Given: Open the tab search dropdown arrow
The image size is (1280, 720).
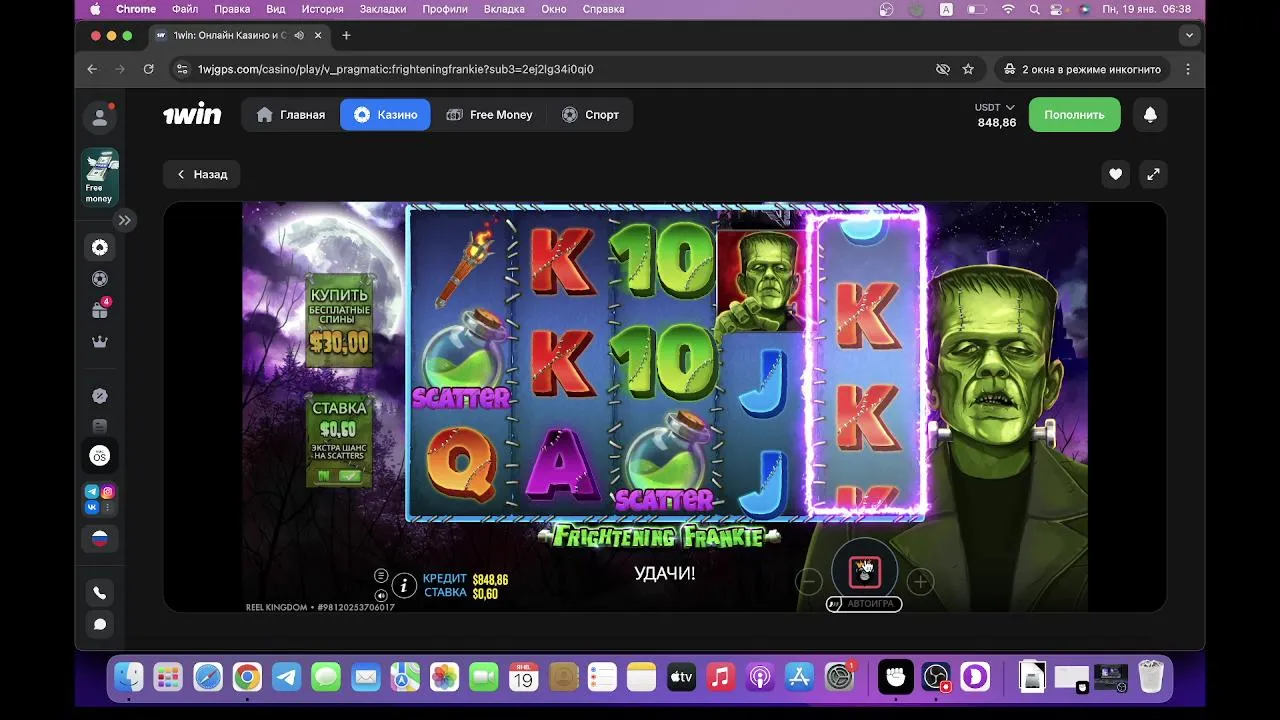Looking at the screenshot, I should pos(1189,35).
